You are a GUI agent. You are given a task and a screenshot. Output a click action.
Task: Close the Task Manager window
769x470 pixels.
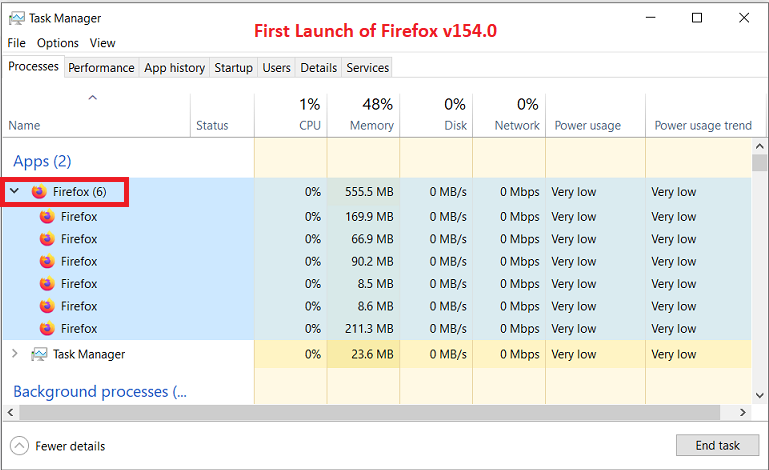point(744,18)
